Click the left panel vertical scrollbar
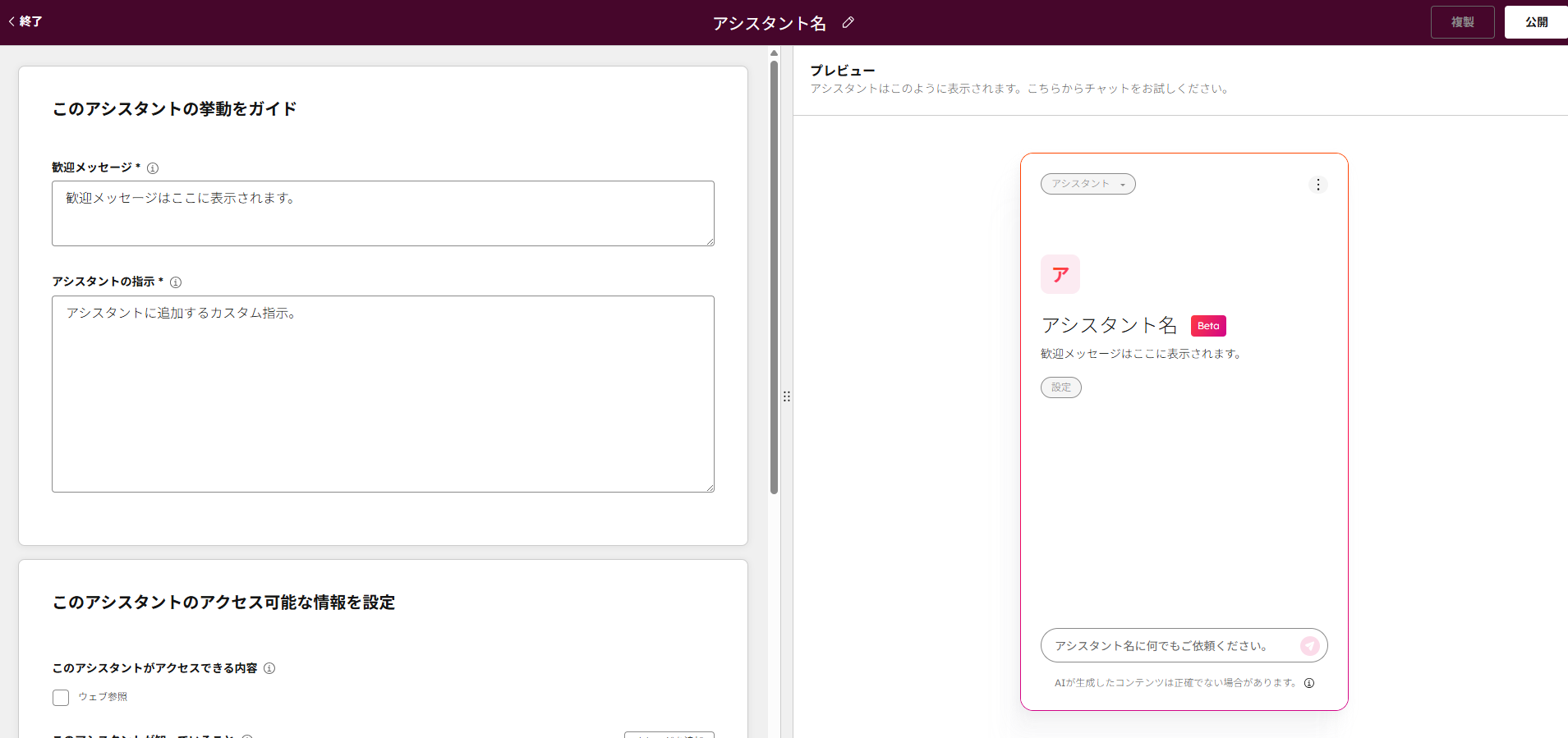Viewport: 1568px width, 738px height. pos(774,277)
